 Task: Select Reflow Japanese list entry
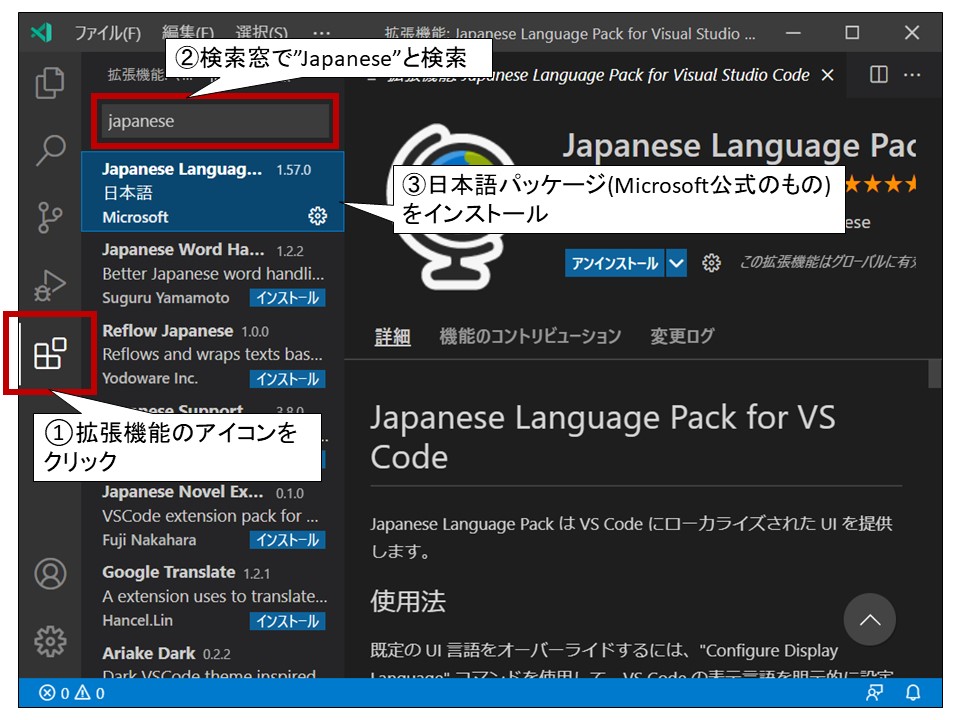pyautogui.click(x=212, y=354)
